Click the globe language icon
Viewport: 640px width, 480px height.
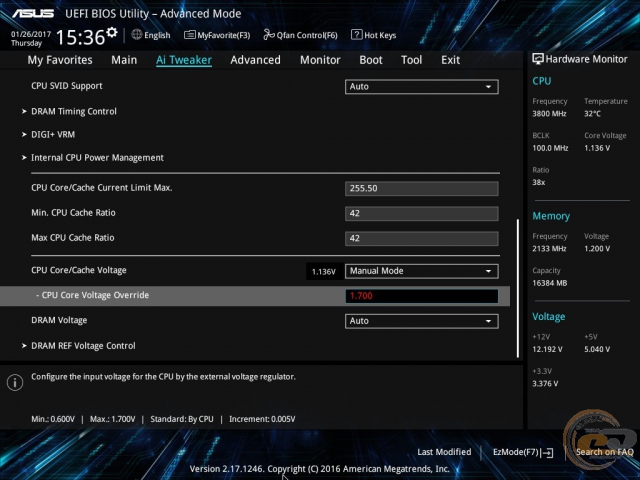tap(137, 35)
